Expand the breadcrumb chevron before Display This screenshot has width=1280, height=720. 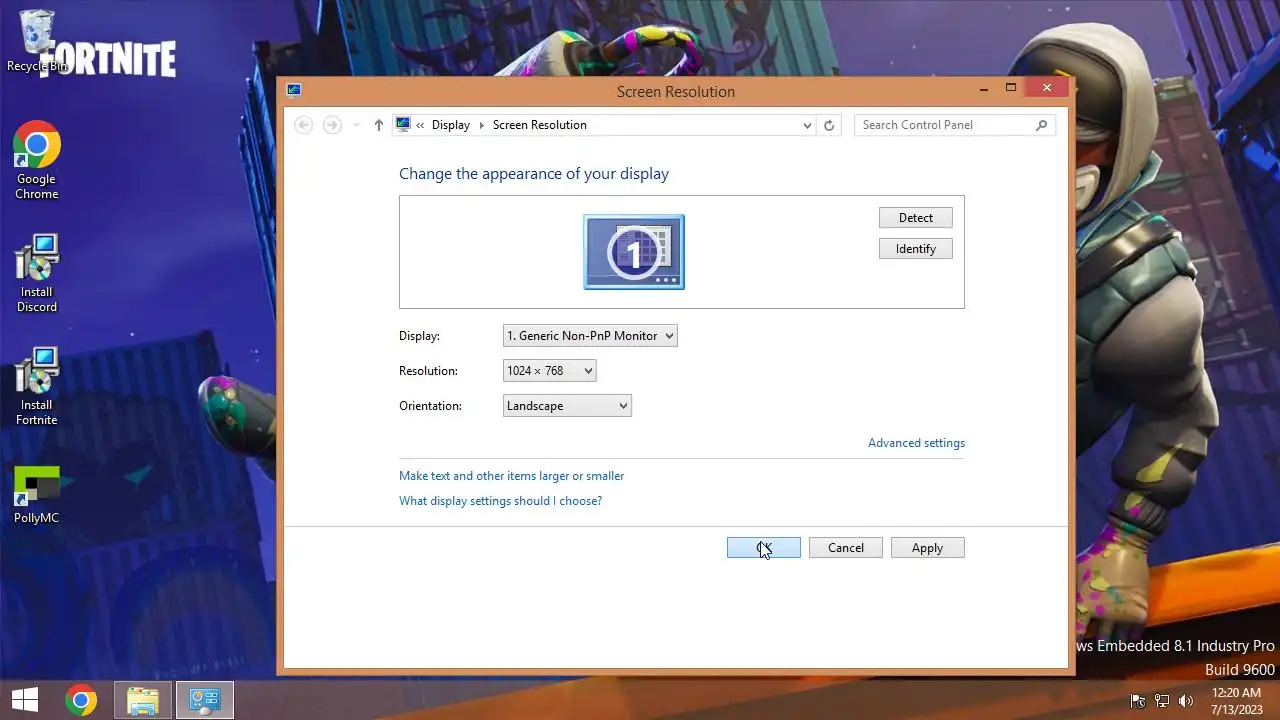click(420, 125)
